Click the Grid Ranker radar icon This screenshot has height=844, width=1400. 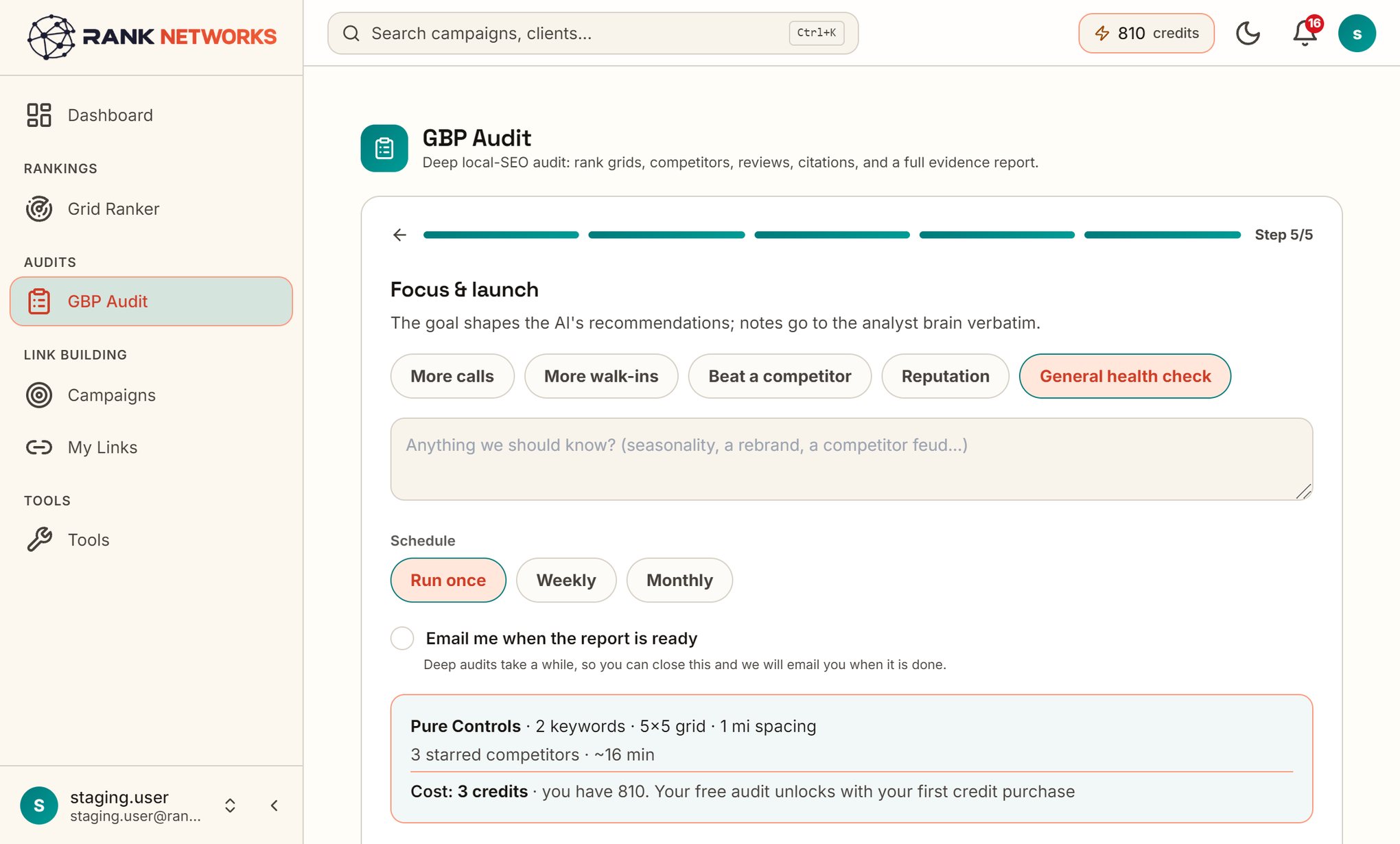point(39,209)
